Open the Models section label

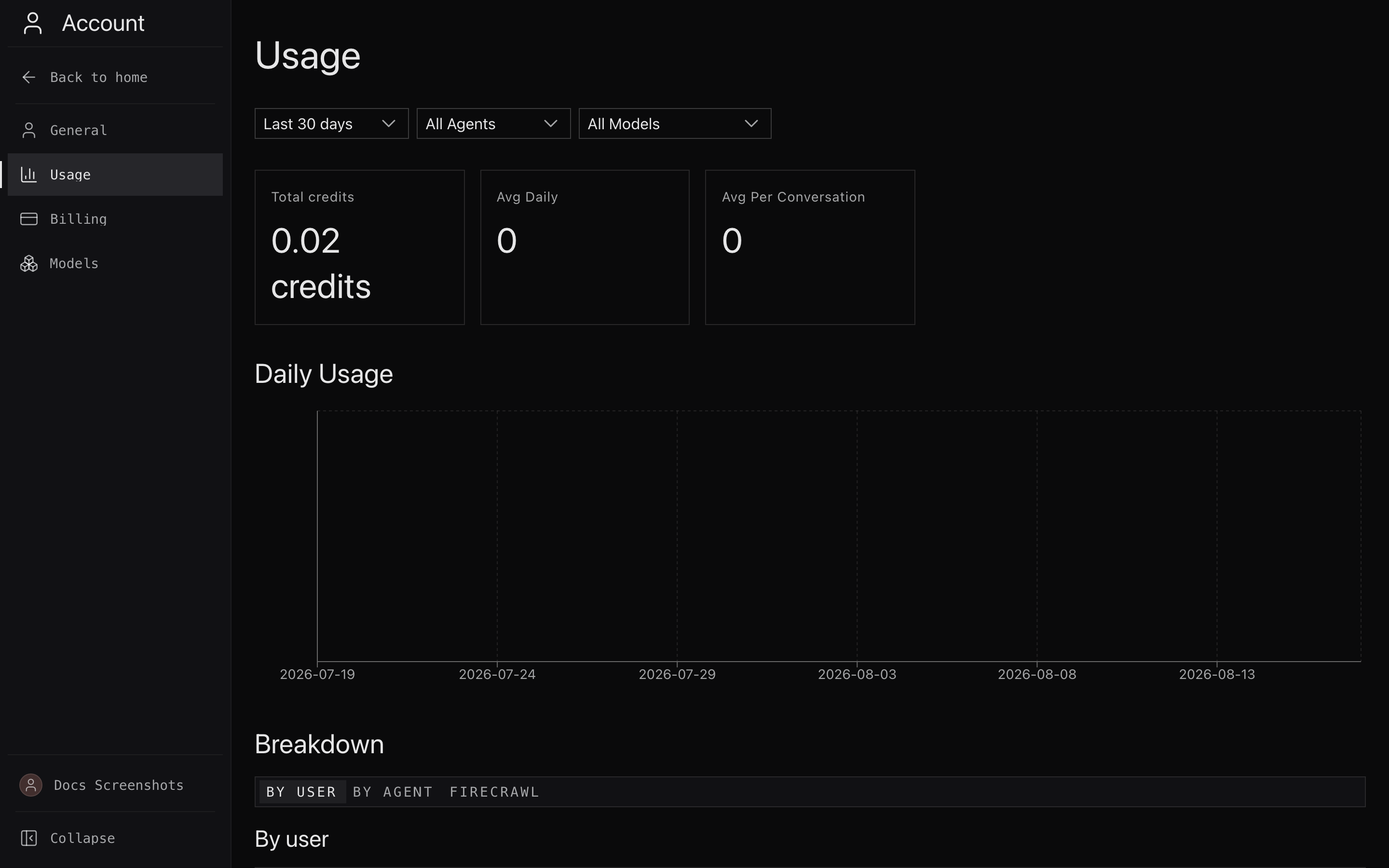(74, 263)
